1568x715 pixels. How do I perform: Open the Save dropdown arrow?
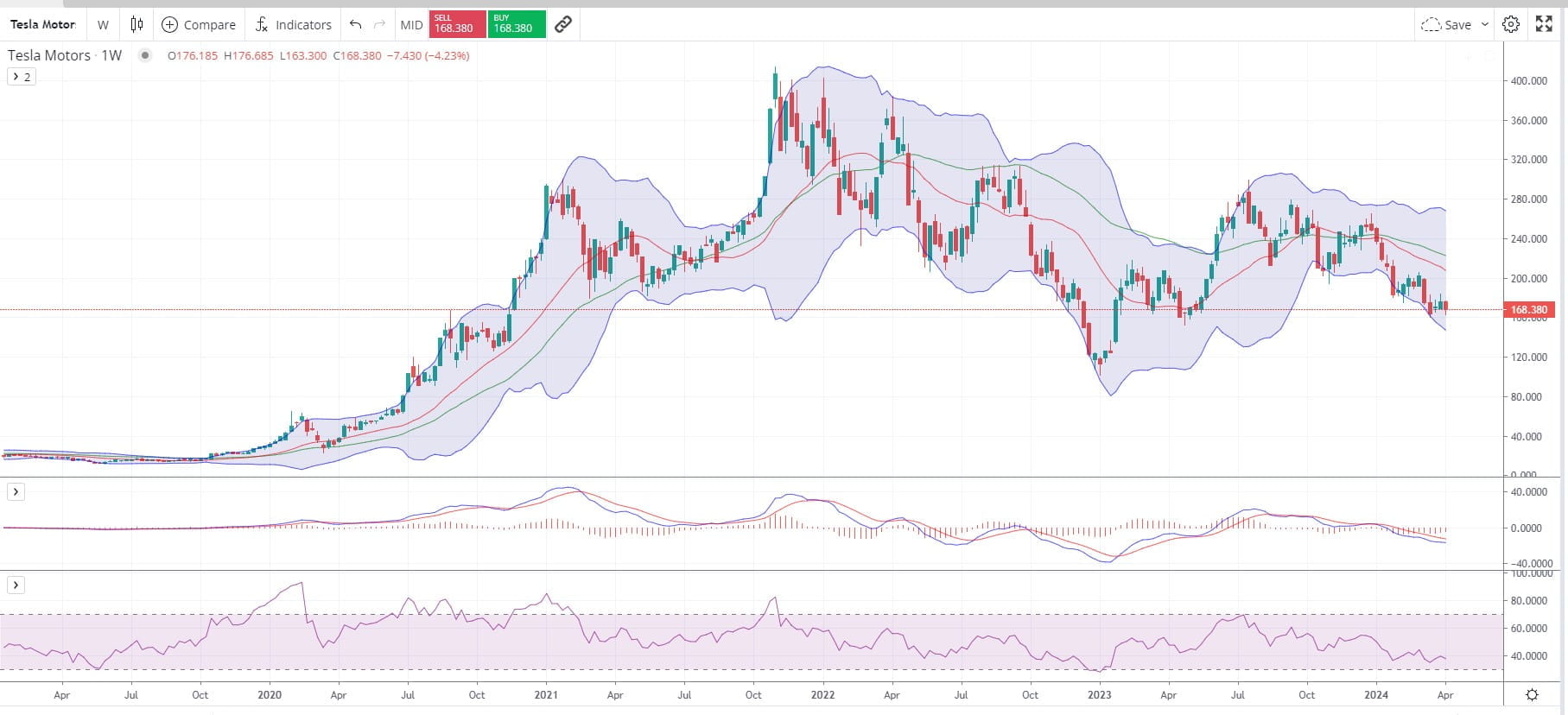pos(1485,24)
